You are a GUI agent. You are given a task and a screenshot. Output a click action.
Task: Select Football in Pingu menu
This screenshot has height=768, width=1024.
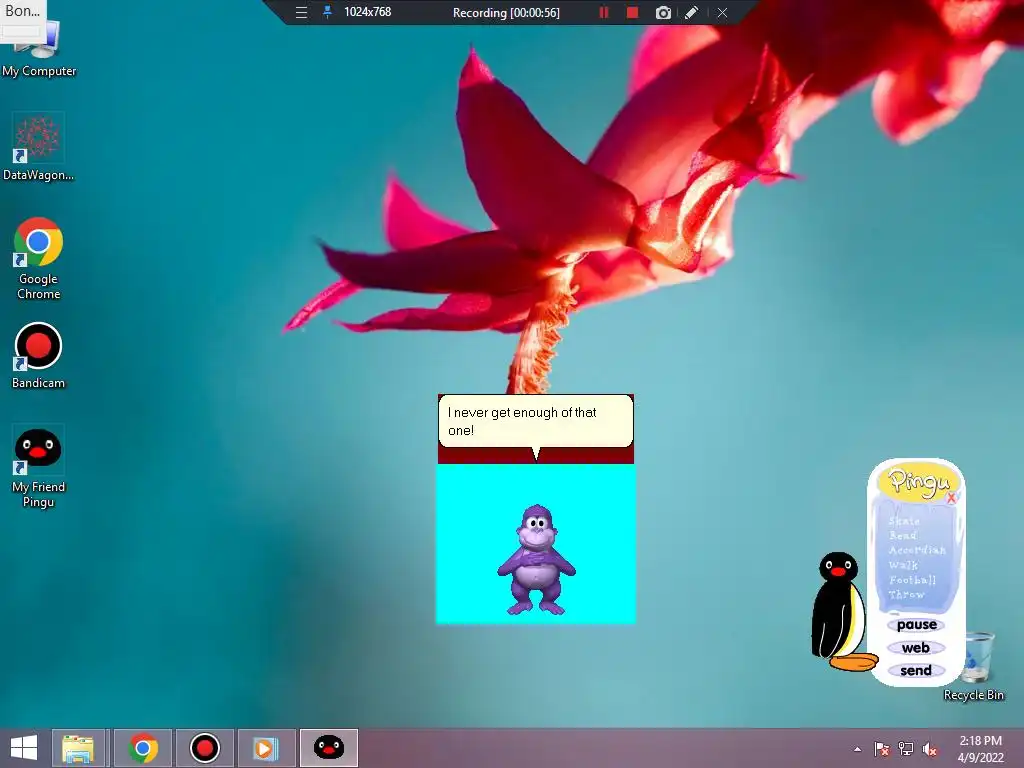(x=912, y=580)
